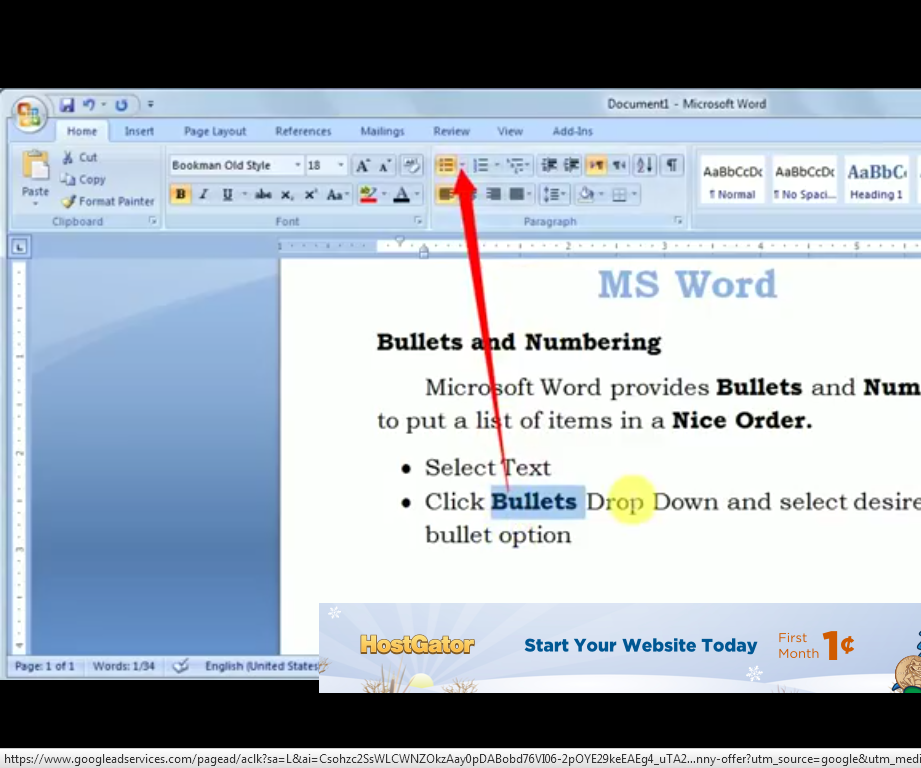Expand the Paste options arrow
Screen dimensions: 921x768
[35, 204]
